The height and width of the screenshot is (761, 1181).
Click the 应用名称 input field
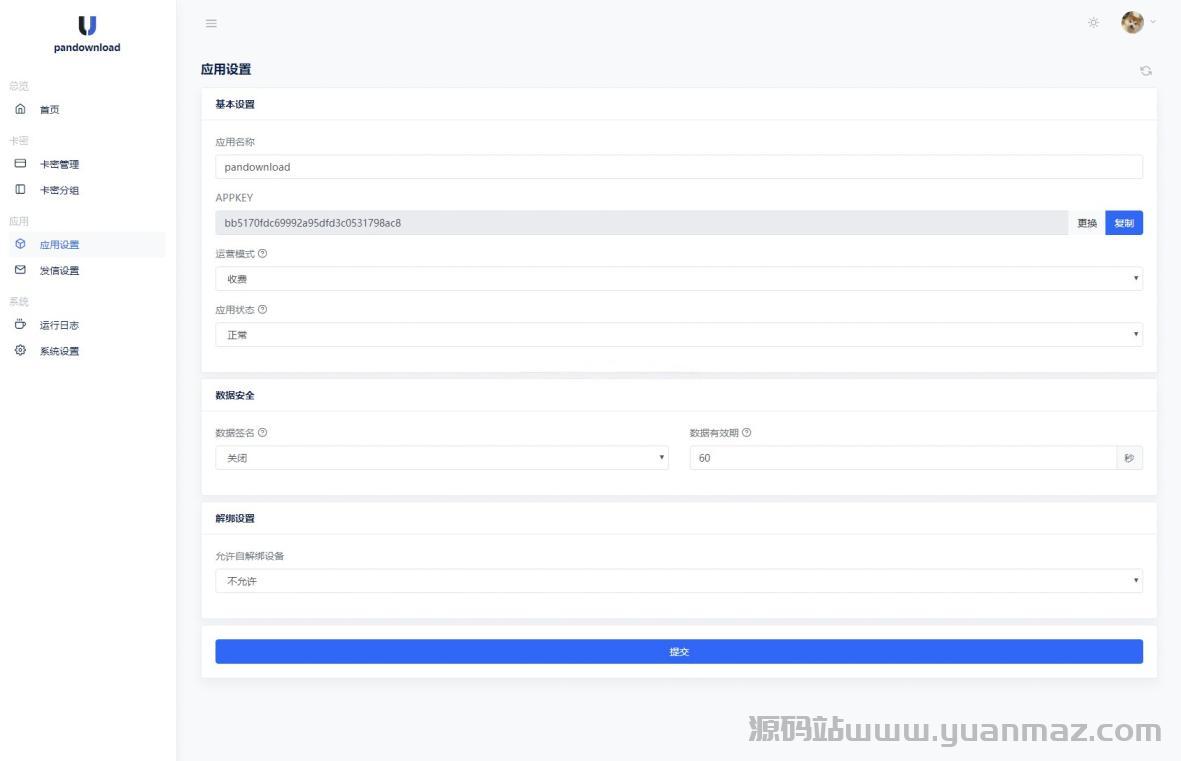tap(678, 167)
